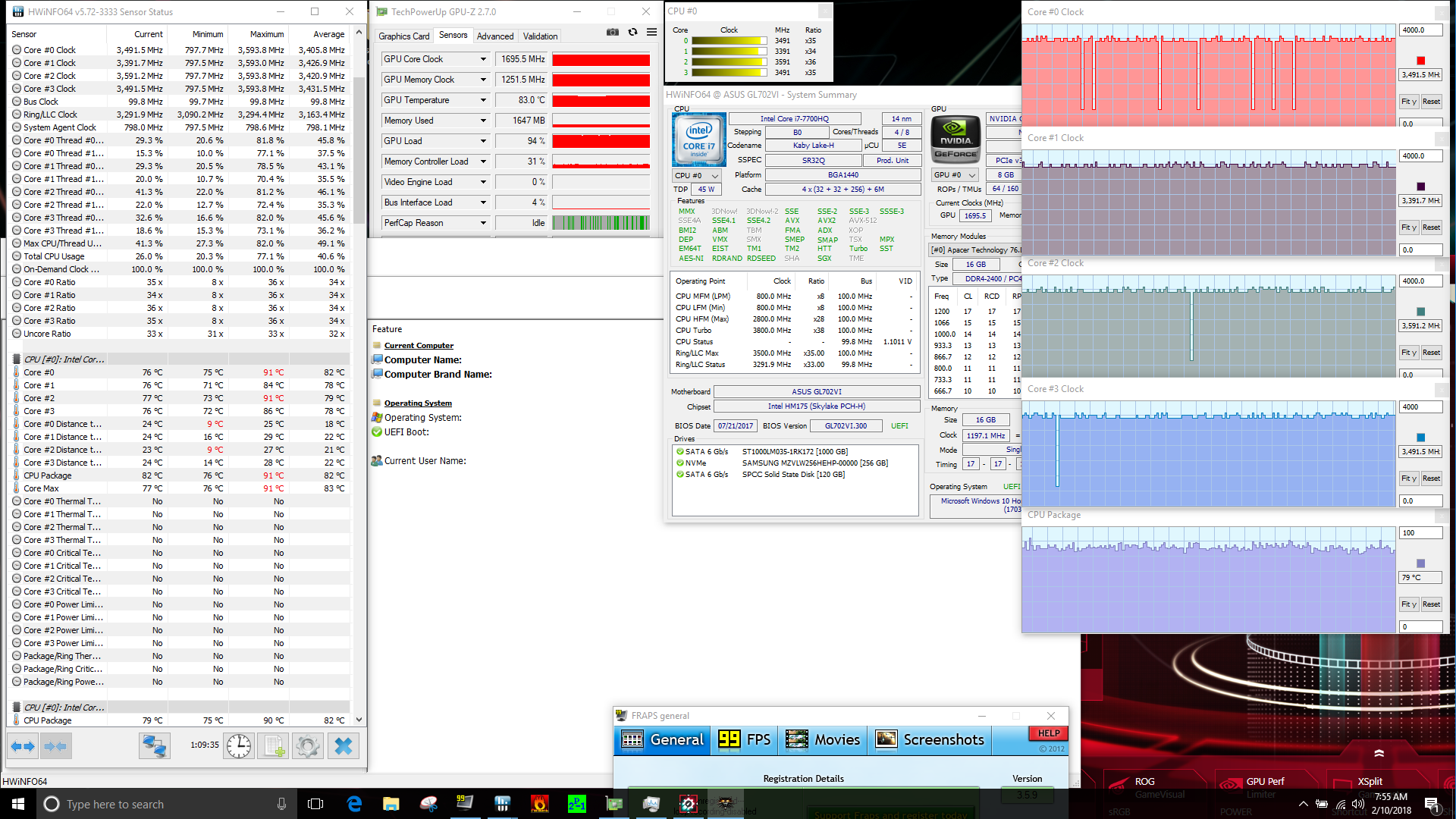Open the CPU #0 selector dropdown

coord(696,175)
